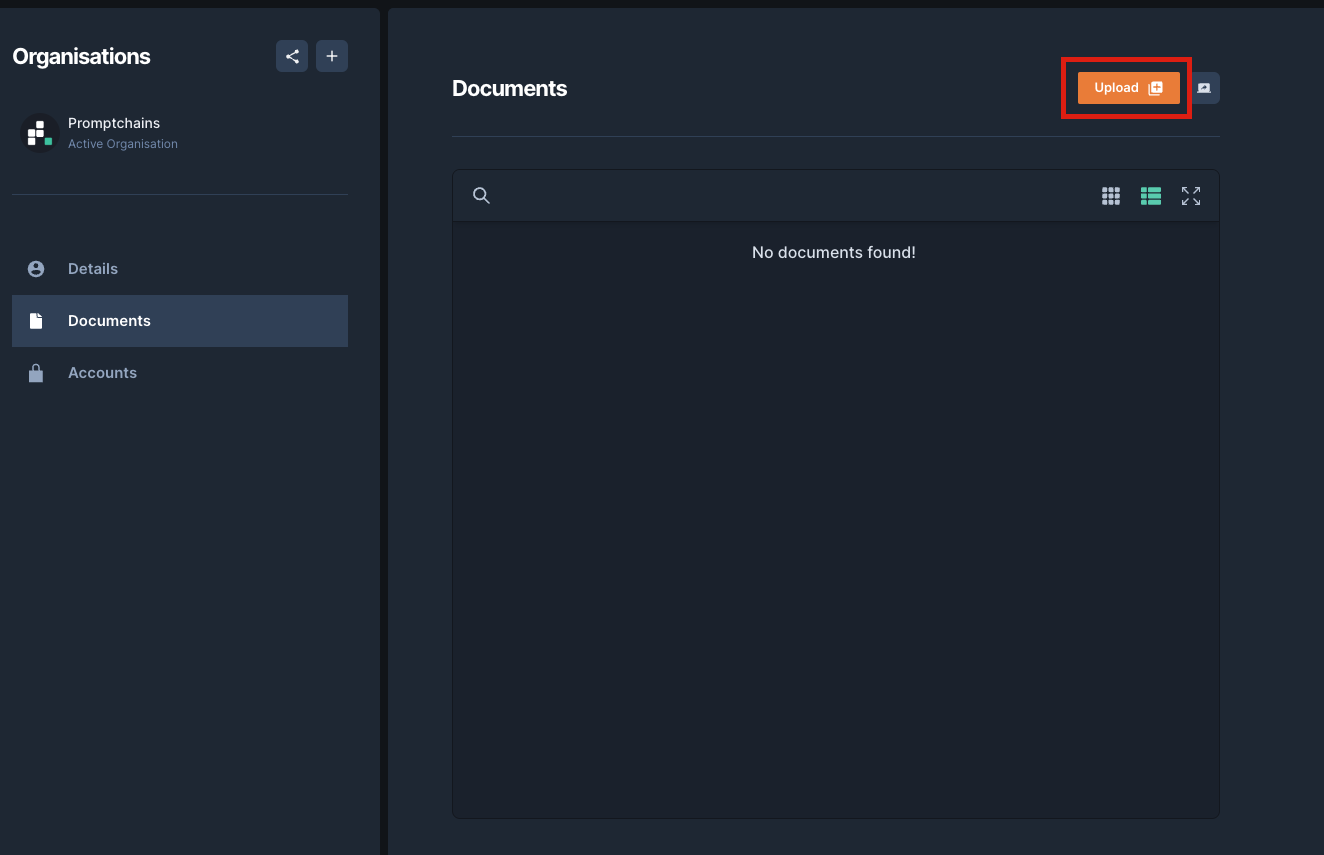
Task: Open the share organisation icon
Action: [x=292, y=56]
